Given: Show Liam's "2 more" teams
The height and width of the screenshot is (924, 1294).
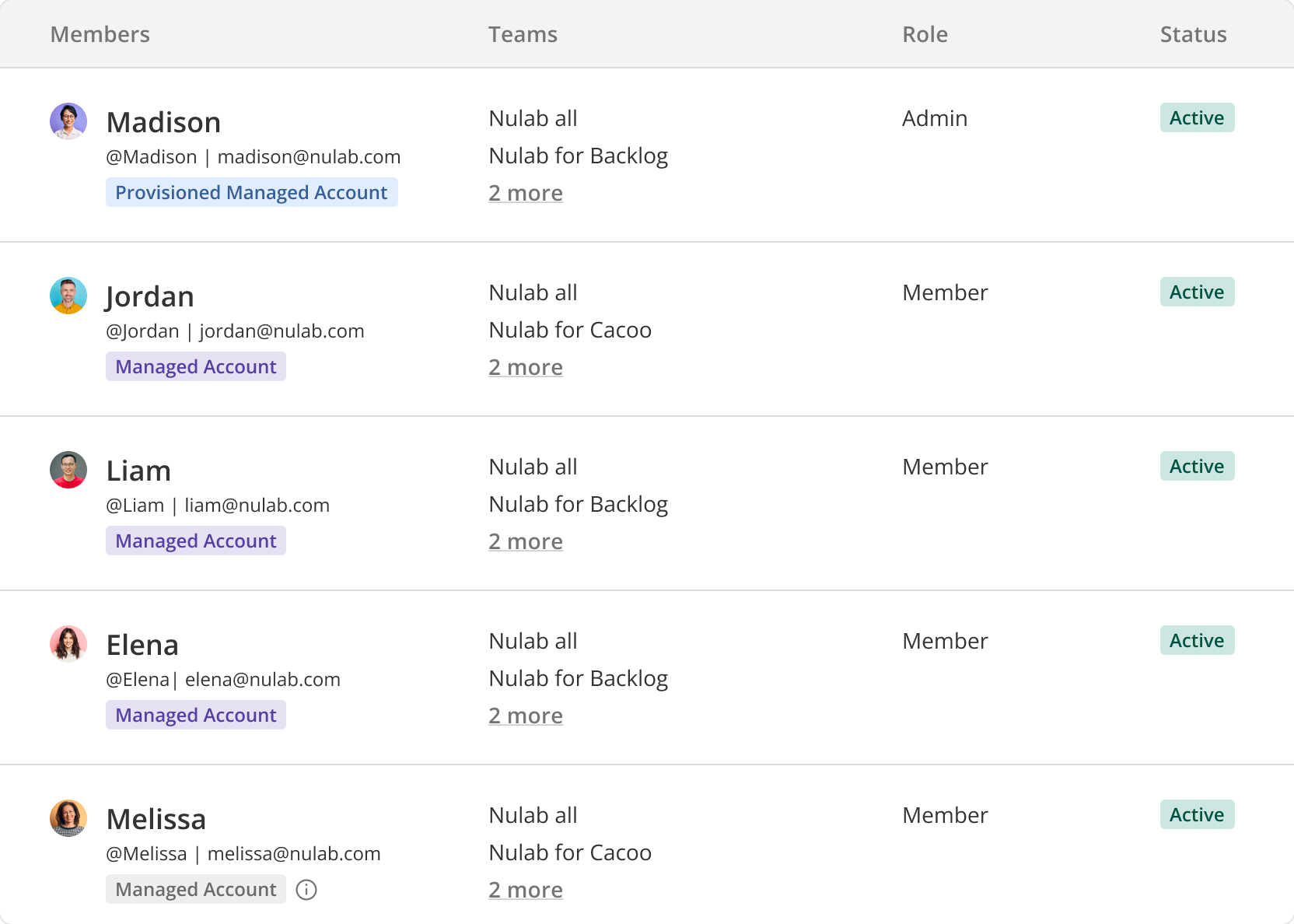Looking at the screenshot, I should pyautogui.click(x=526, y=541).
